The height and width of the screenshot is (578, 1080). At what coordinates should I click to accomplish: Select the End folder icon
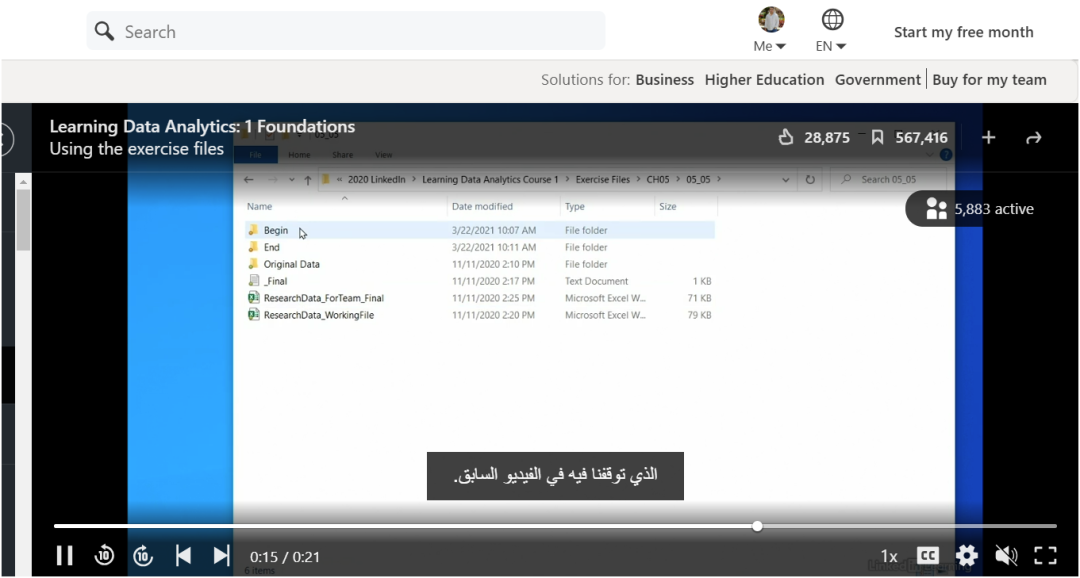point(253,247)
